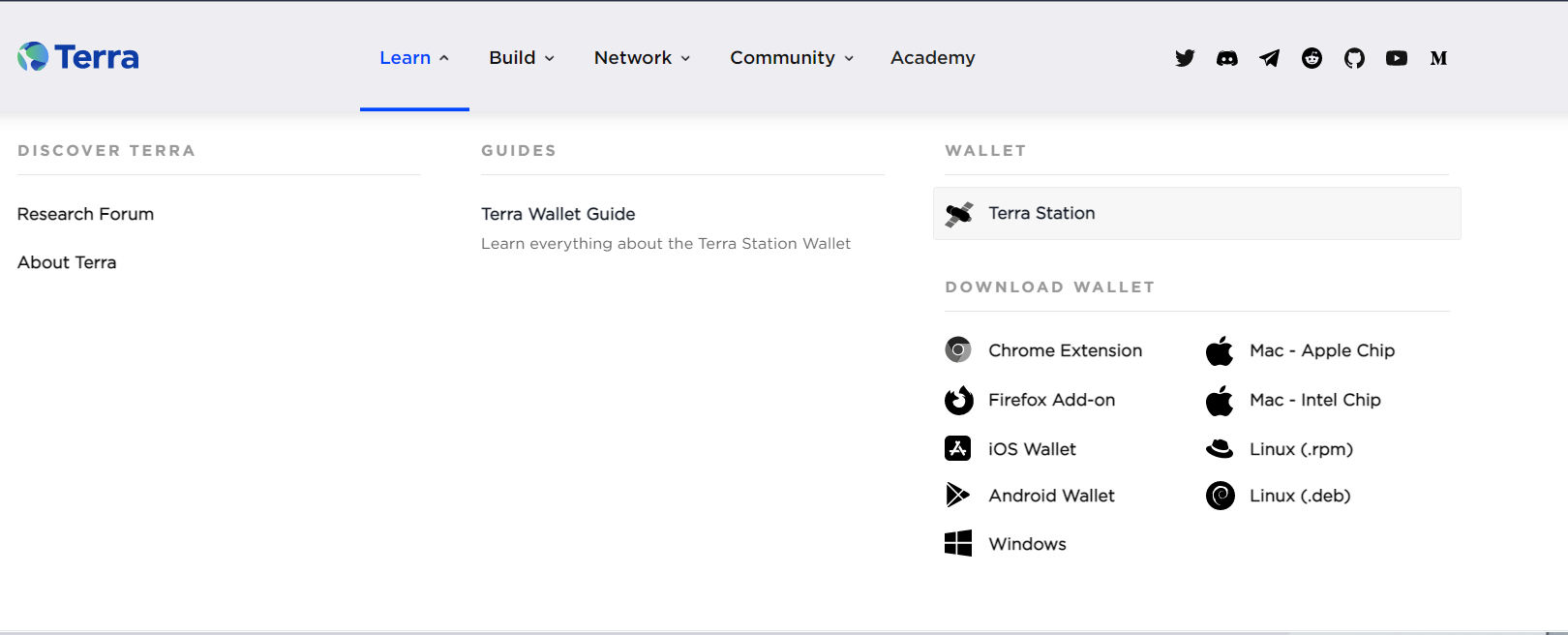Click the iOS Wallet App Store icon

(x=958, y=448)
